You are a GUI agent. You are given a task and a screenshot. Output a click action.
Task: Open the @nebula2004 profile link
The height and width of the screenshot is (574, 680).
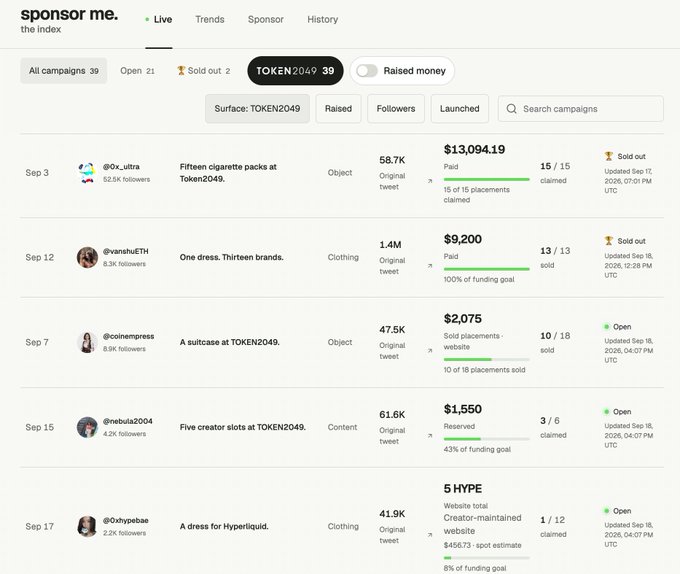128,421
